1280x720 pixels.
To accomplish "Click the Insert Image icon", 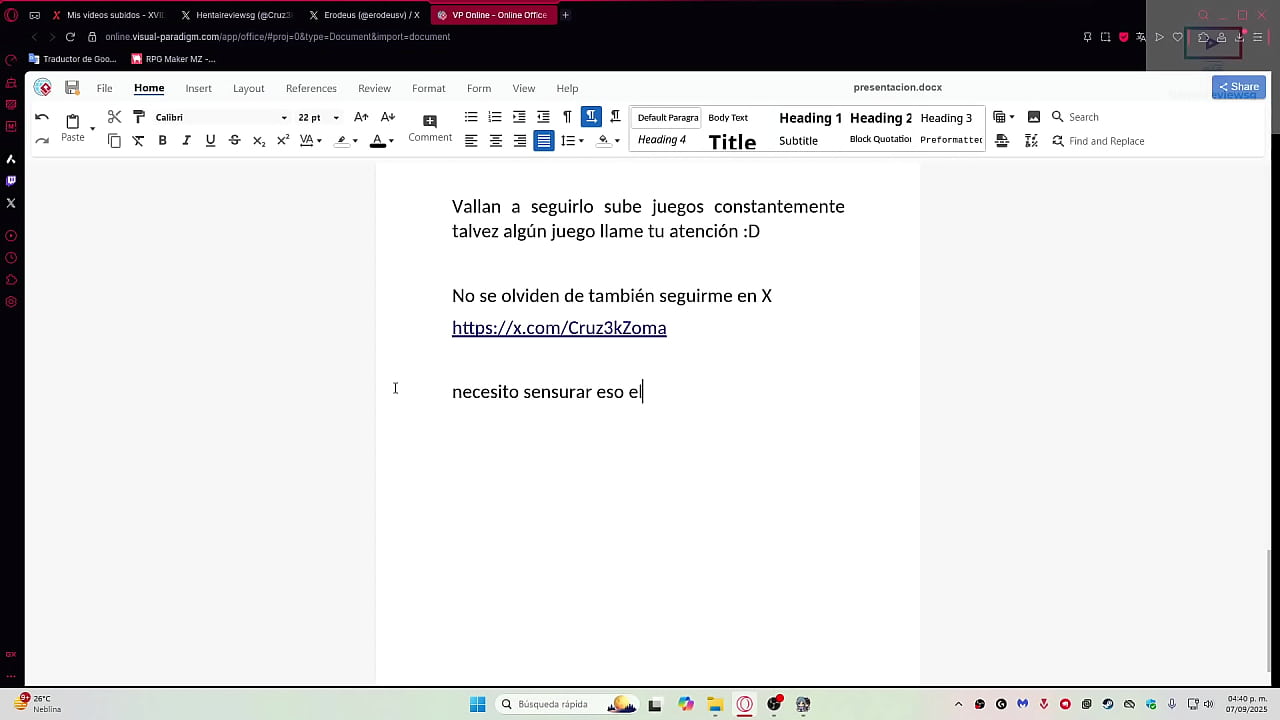I will tap(1034, 117).
